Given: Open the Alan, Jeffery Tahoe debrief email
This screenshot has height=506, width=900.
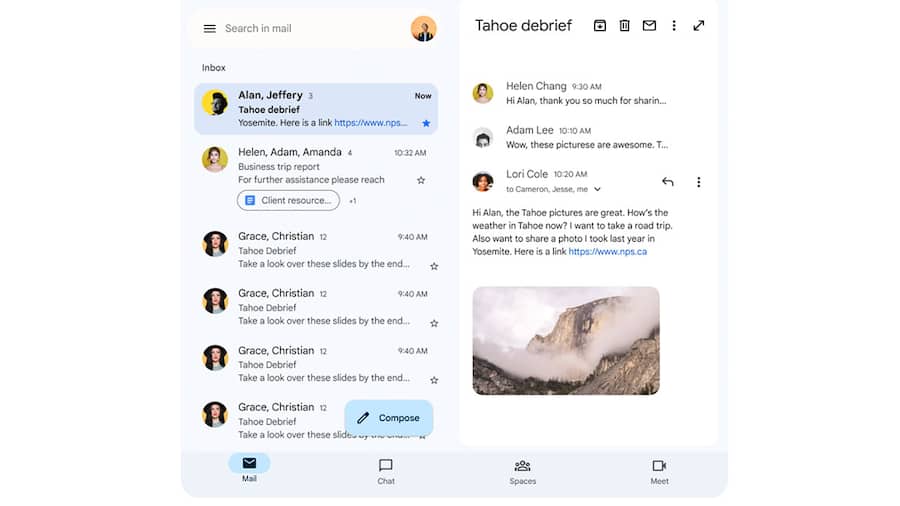Looking at the screenshot, I should coord(316,109).
